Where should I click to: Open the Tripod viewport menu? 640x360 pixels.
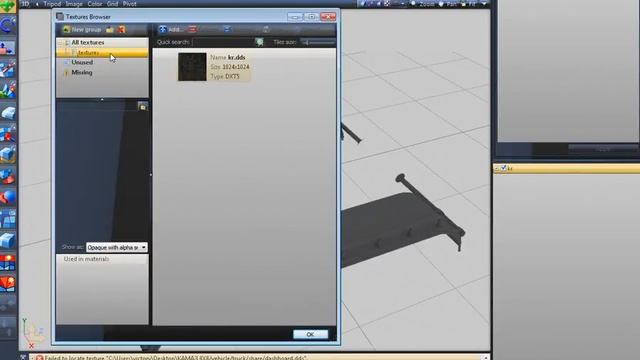click(52, 4)
